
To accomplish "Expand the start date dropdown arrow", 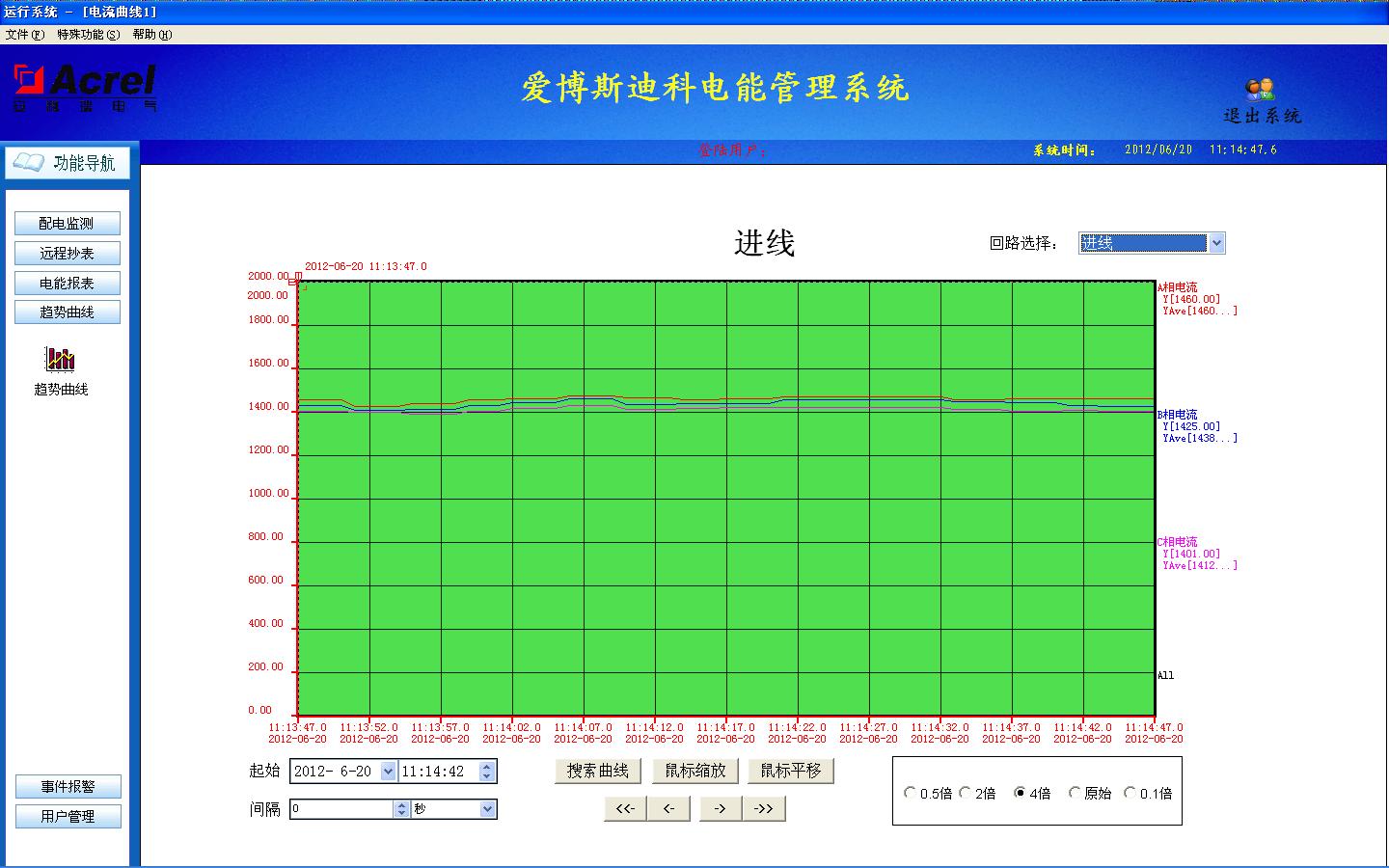I will tap(388, 772).
